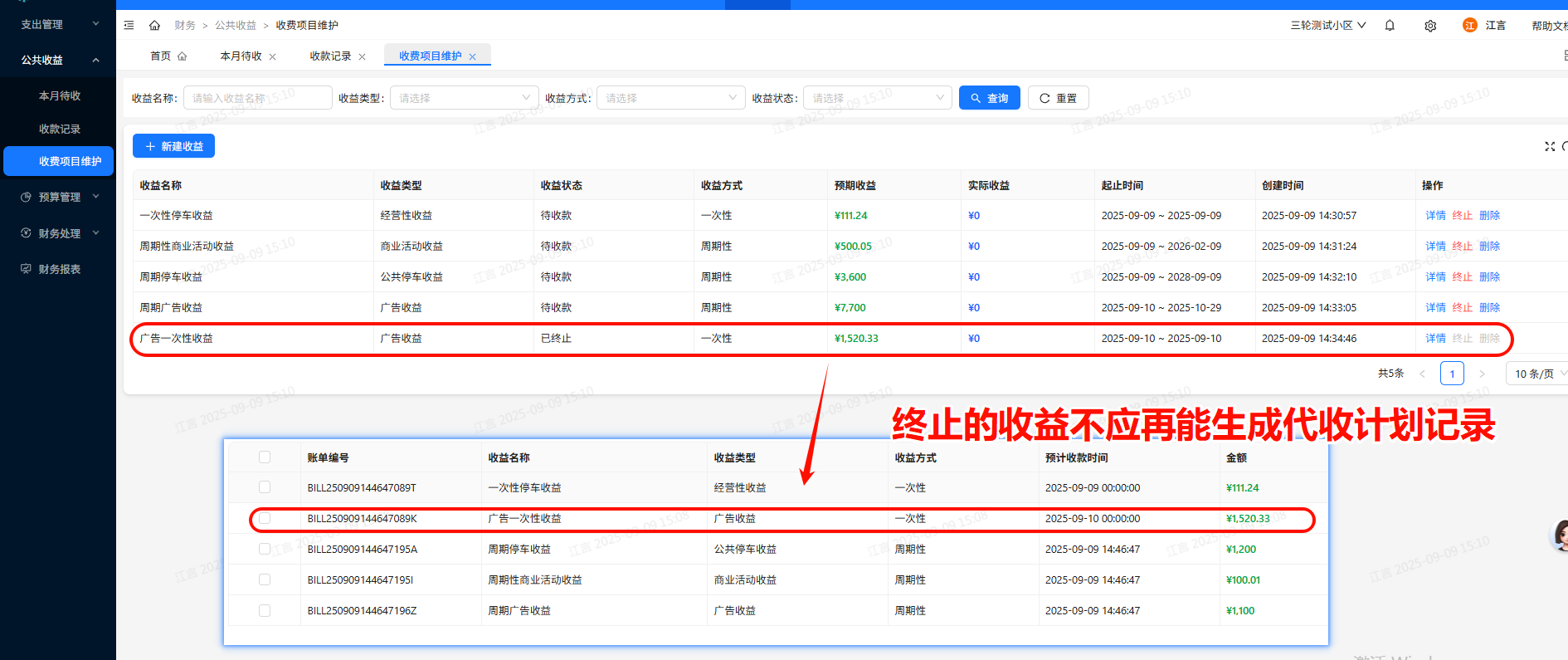Image resolution: width=1568 pixels, height=660 pixels.
Task: Click the 查询 search button
Action: tap(989, 98)
